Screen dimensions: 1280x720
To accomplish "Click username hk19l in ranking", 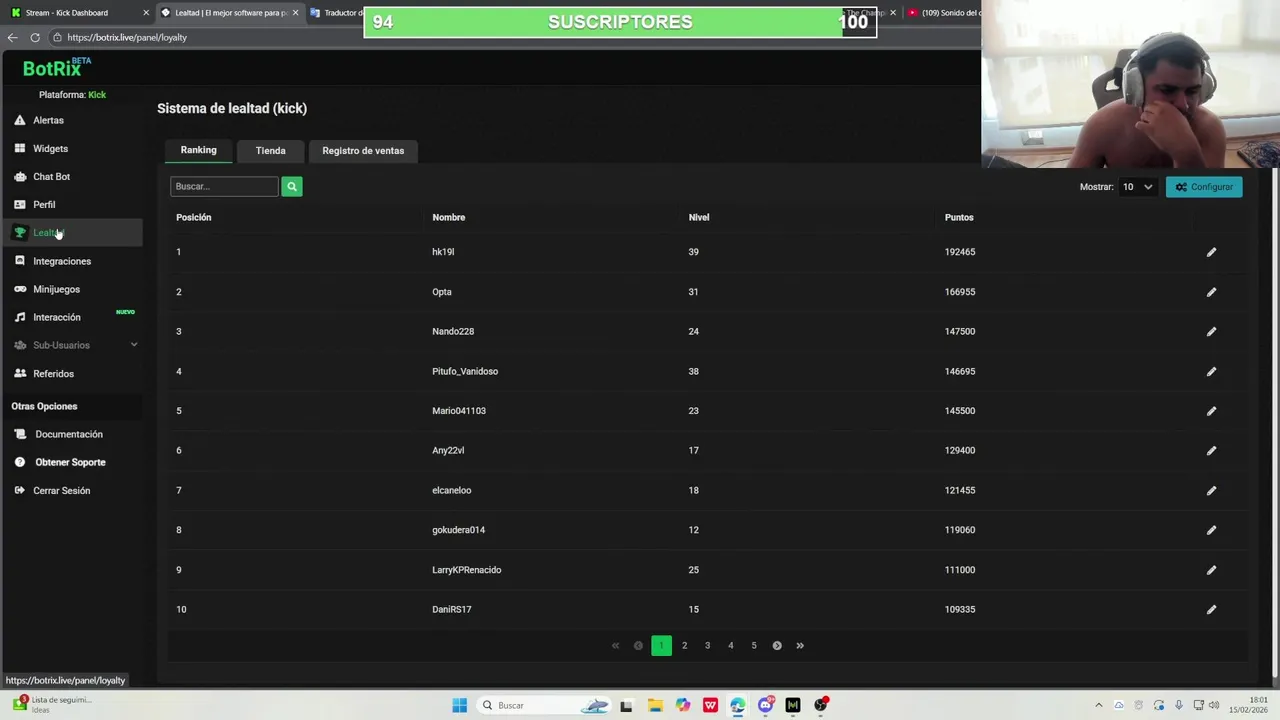I will pos(443,252).
